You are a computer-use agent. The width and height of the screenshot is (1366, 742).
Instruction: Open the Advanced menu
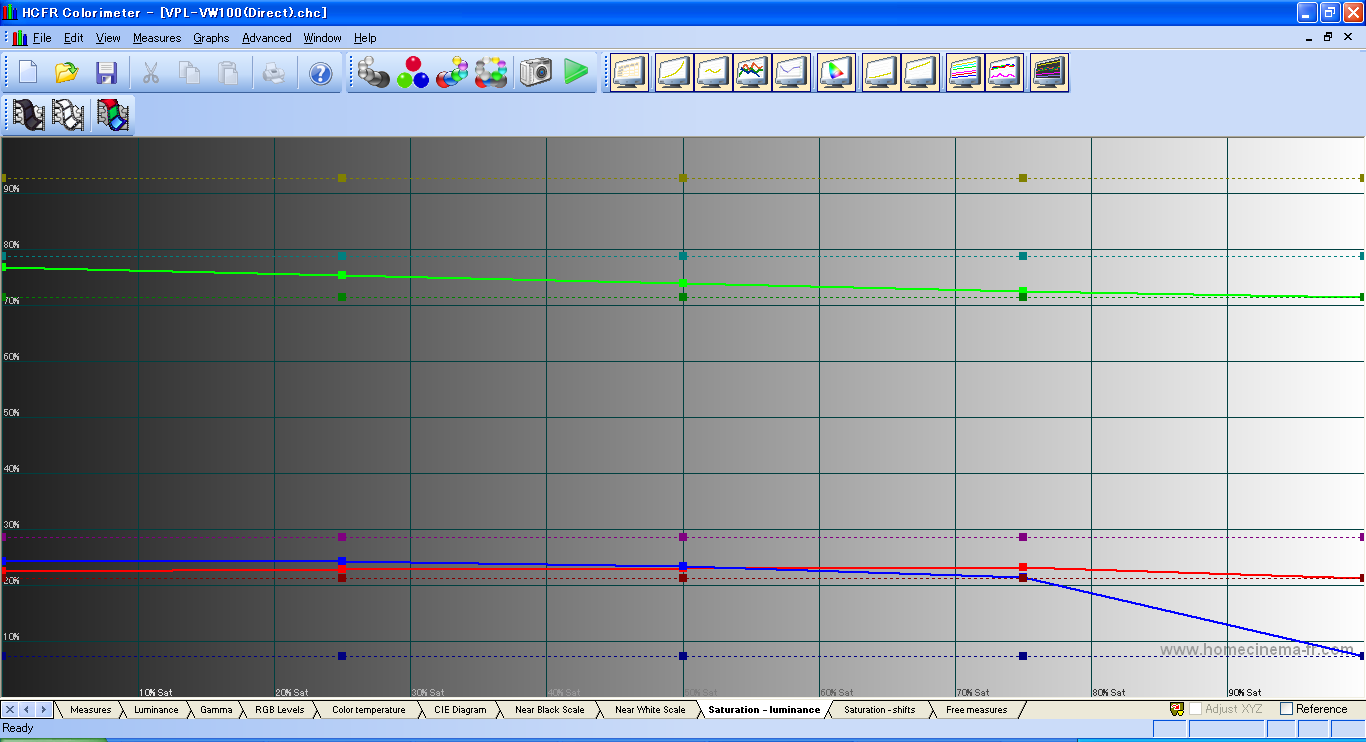point(267,38)
